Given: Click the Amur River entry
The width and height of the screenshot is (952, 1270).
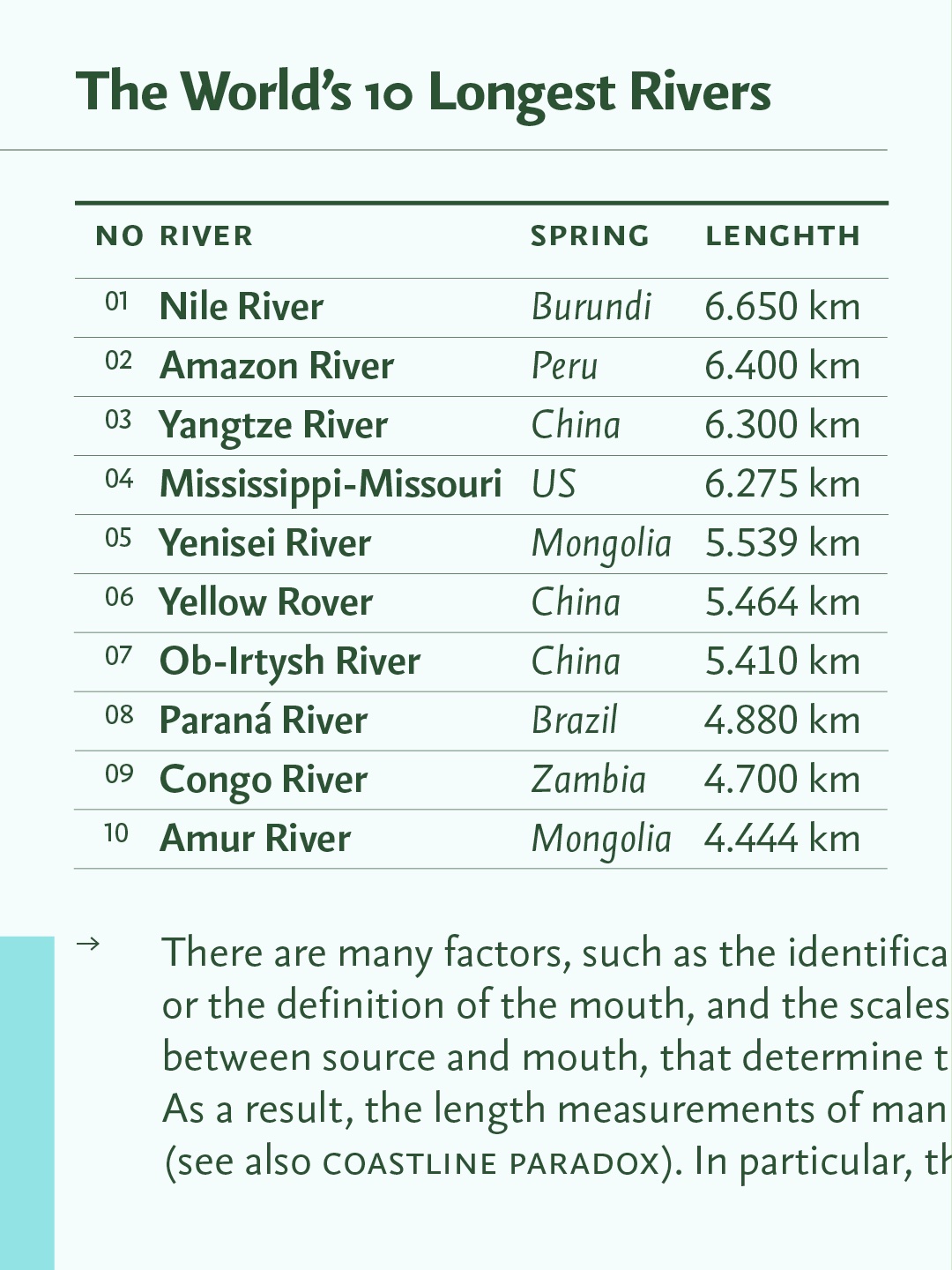Looking at the screenshot, I should pyautogui.click(x=256, y=839).
